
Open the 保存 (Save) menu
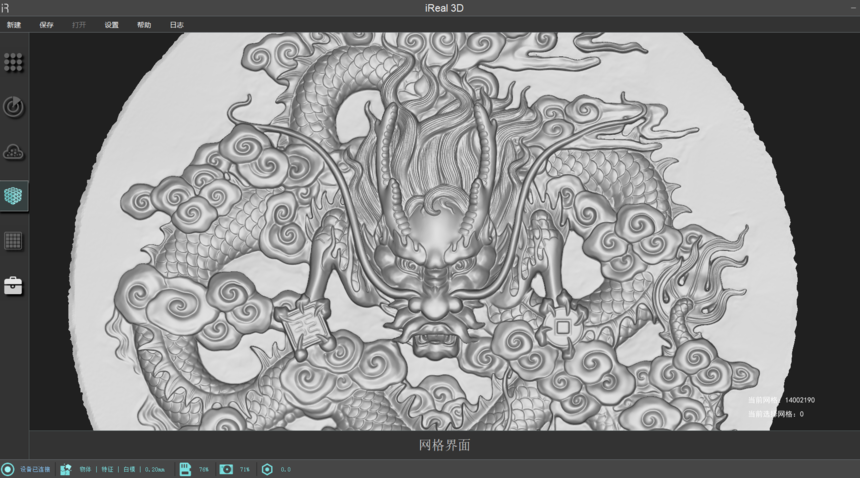(47, 25)
